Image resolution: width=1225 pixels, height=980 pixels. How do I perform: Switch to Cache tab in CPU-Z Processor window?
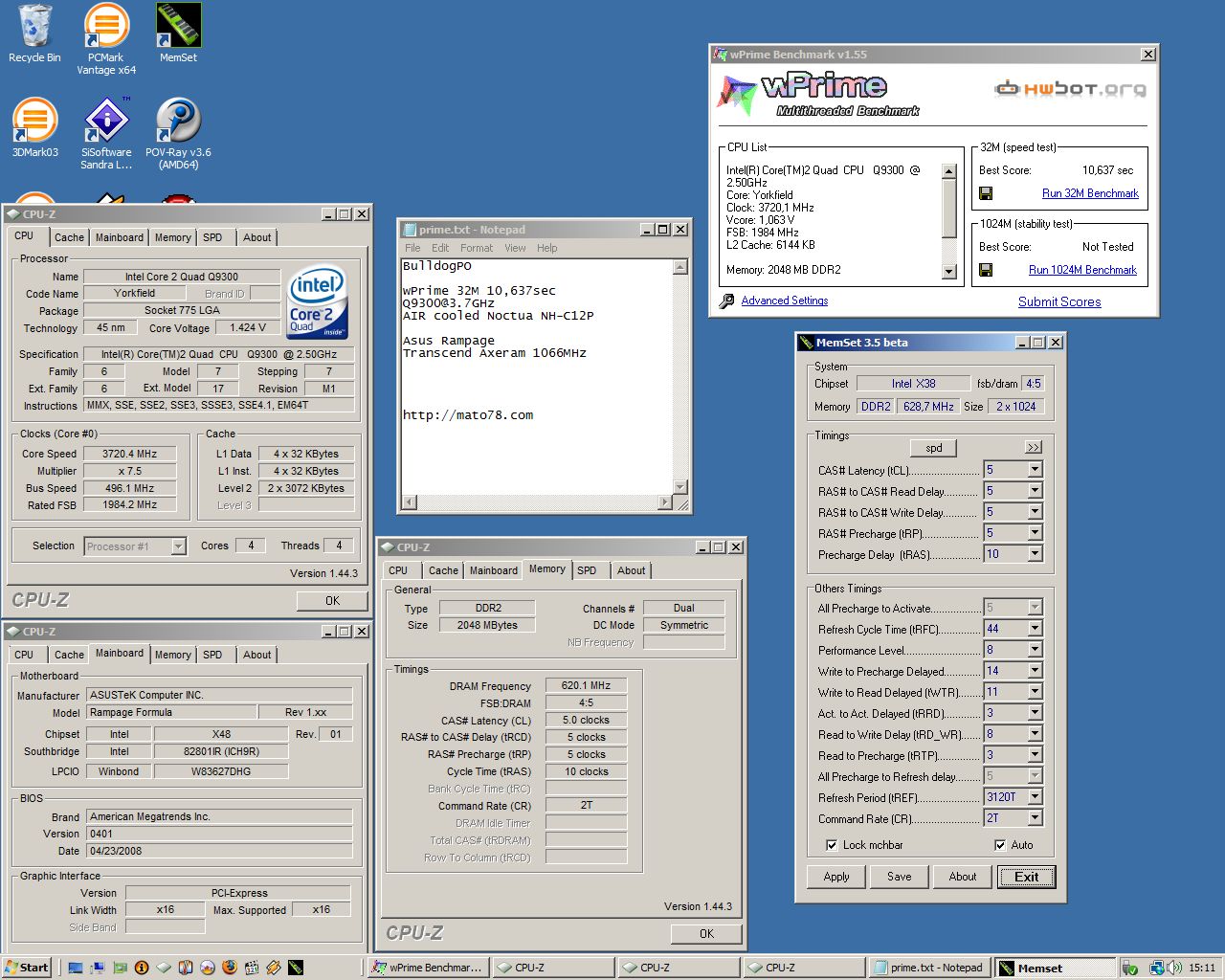pyautogui.click(x=69, y=237)
